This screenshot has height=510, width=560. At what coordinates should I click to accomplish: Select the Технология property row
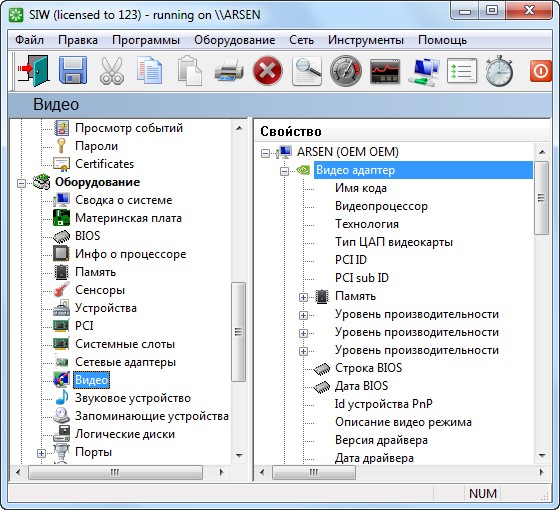[x=367, y=224]
